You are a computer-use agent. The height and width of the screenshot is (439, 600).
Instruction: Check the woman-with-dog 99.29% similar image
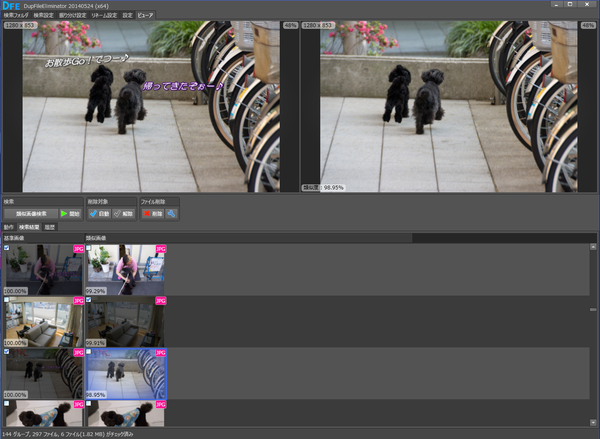click(x=88, y=248)
